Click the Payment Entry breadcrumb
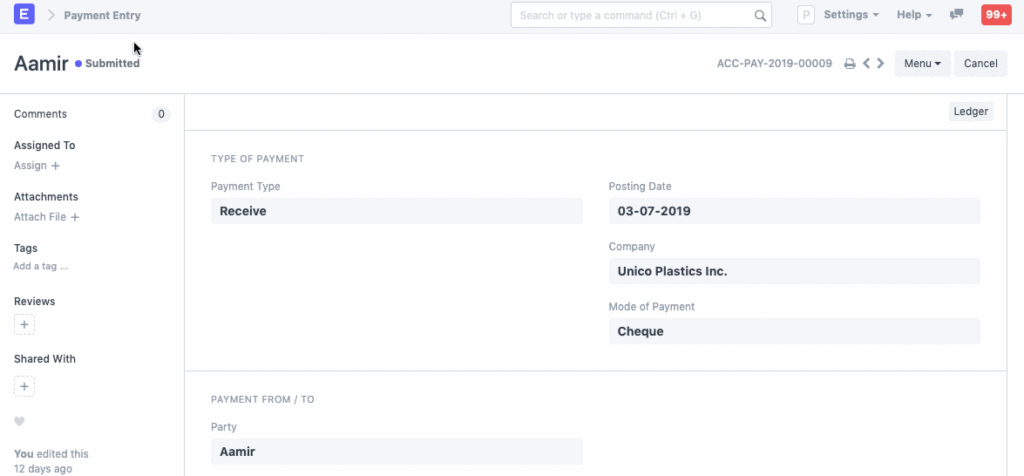 point(102,16)
